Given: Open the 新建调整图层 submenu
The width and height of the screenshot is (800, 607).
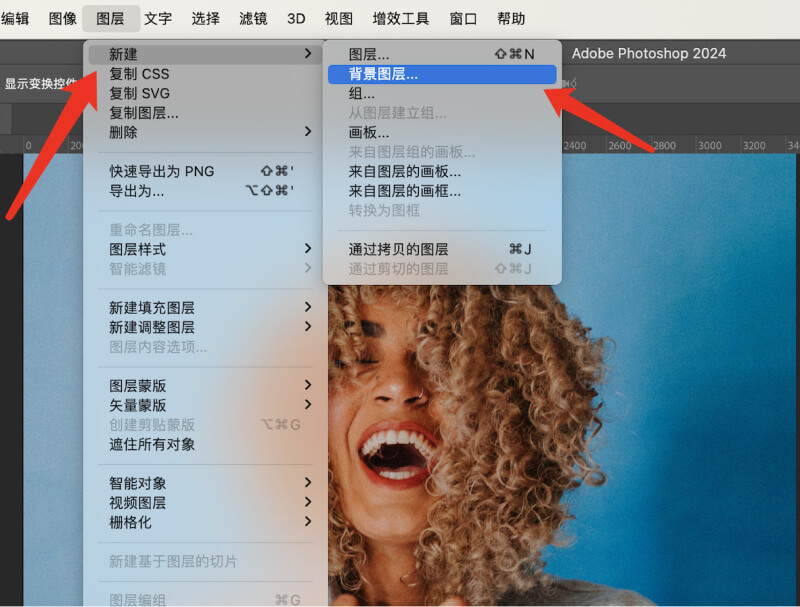Looking at the screenshot, I should click(x=308, y=327).
